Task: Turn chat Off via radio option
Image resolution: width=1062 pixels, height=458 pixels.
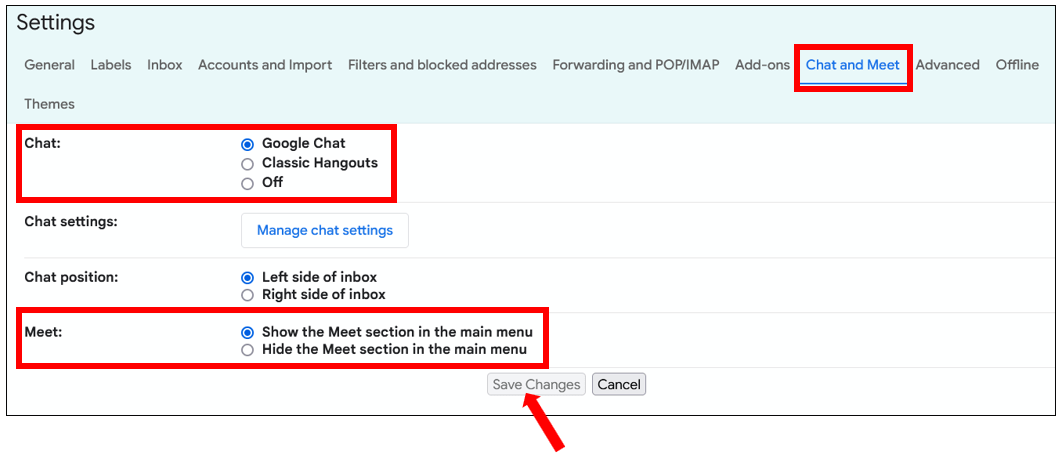Action: pos(247,183)
